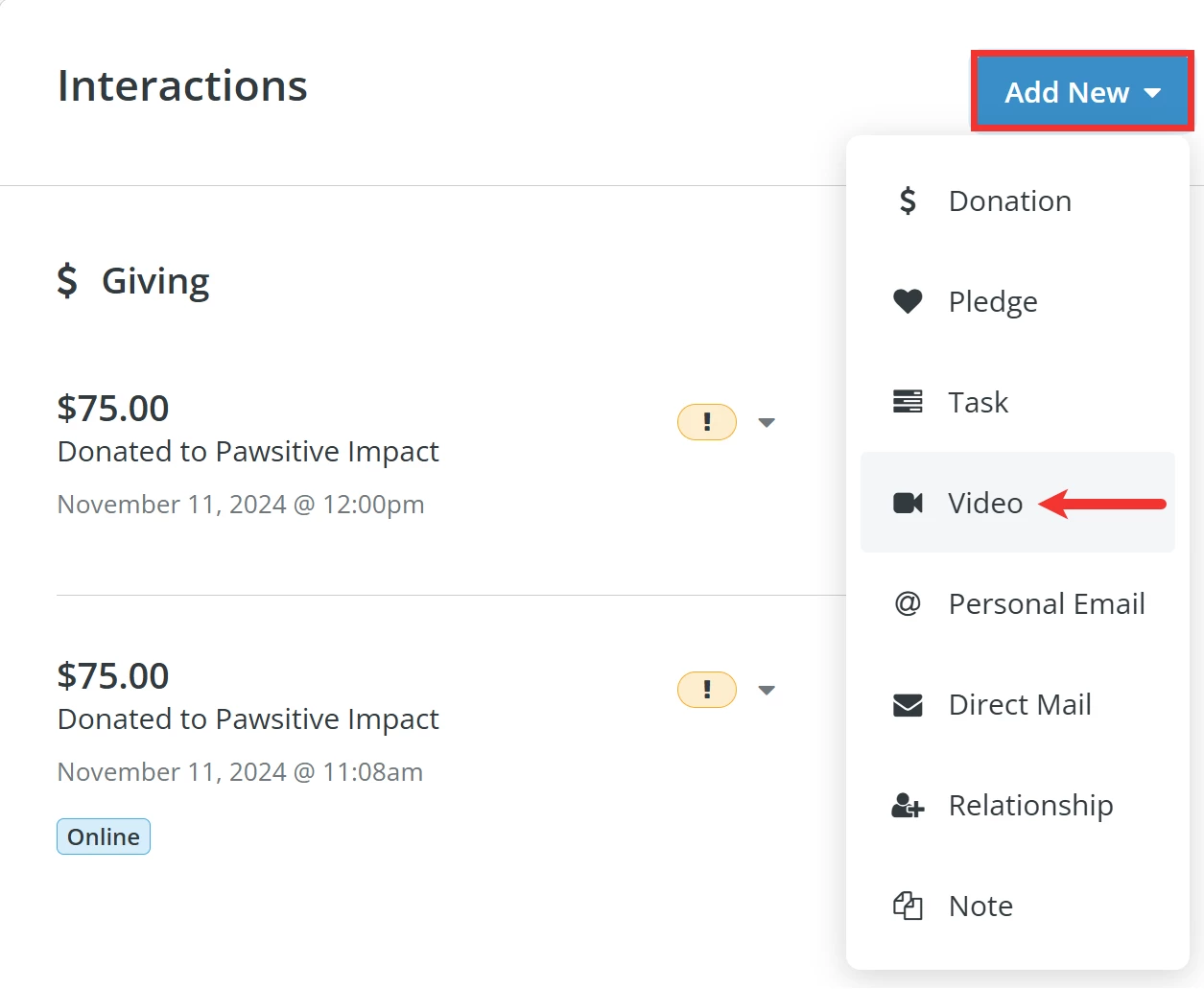Expand options for the 12:00pm donation

[767, 422]
